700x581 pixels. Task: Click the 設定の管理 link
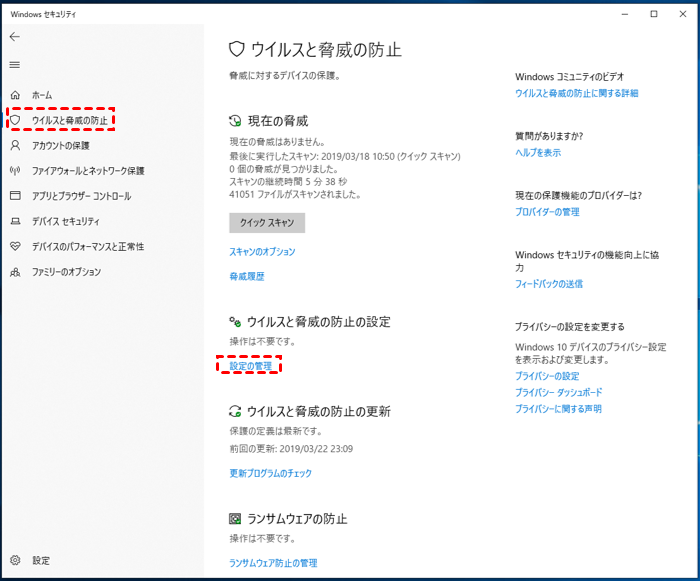(x=250, y=366)
